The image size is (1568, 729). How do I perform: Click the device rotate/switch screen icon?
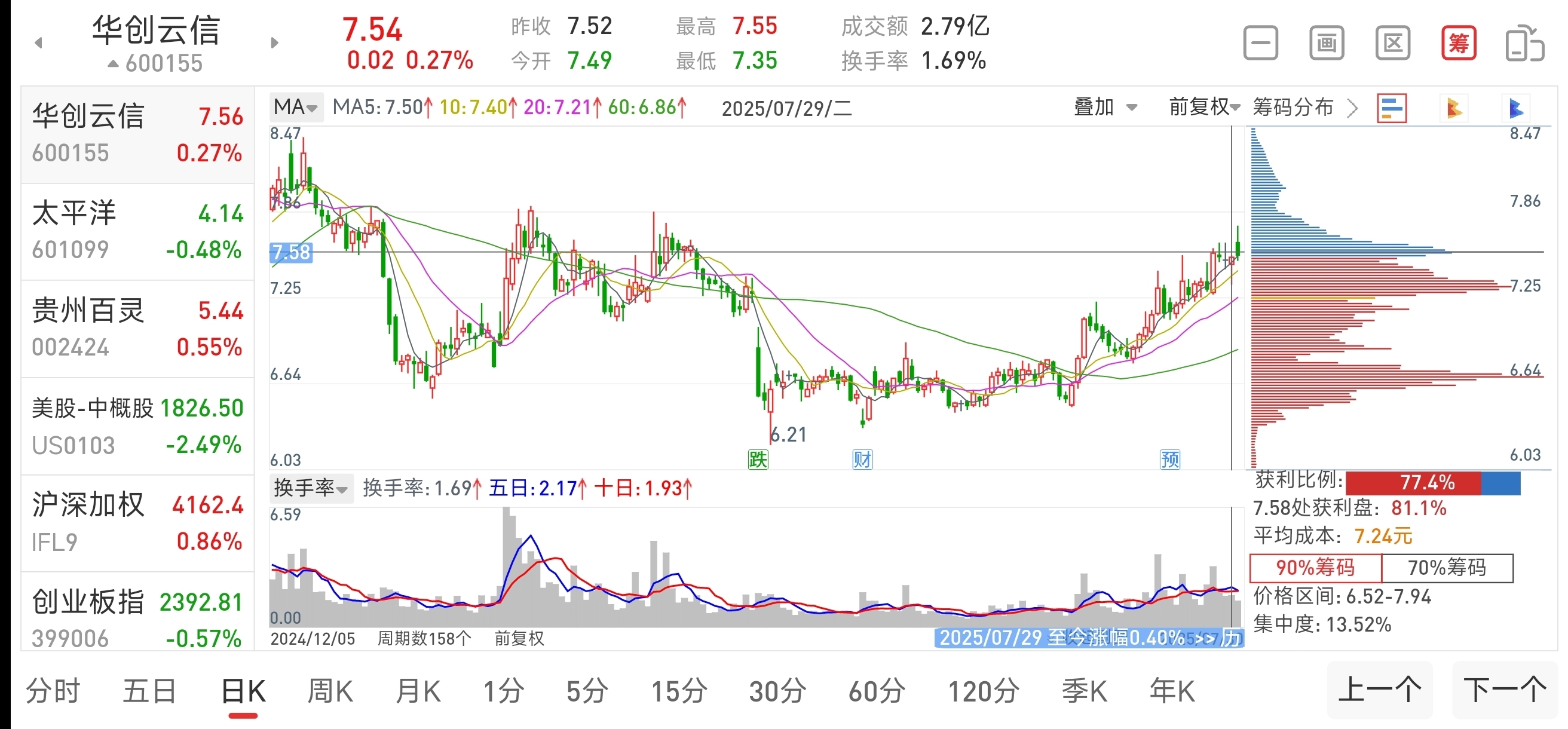point(1525,43)
